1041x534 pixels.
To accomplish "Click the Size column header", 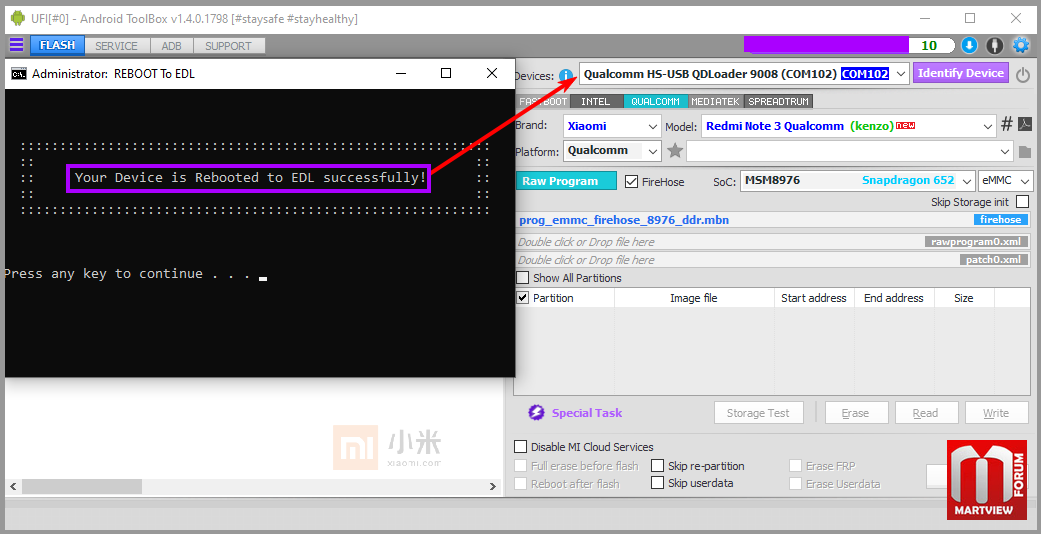I will pyautogui.click(x=964, y=298).
